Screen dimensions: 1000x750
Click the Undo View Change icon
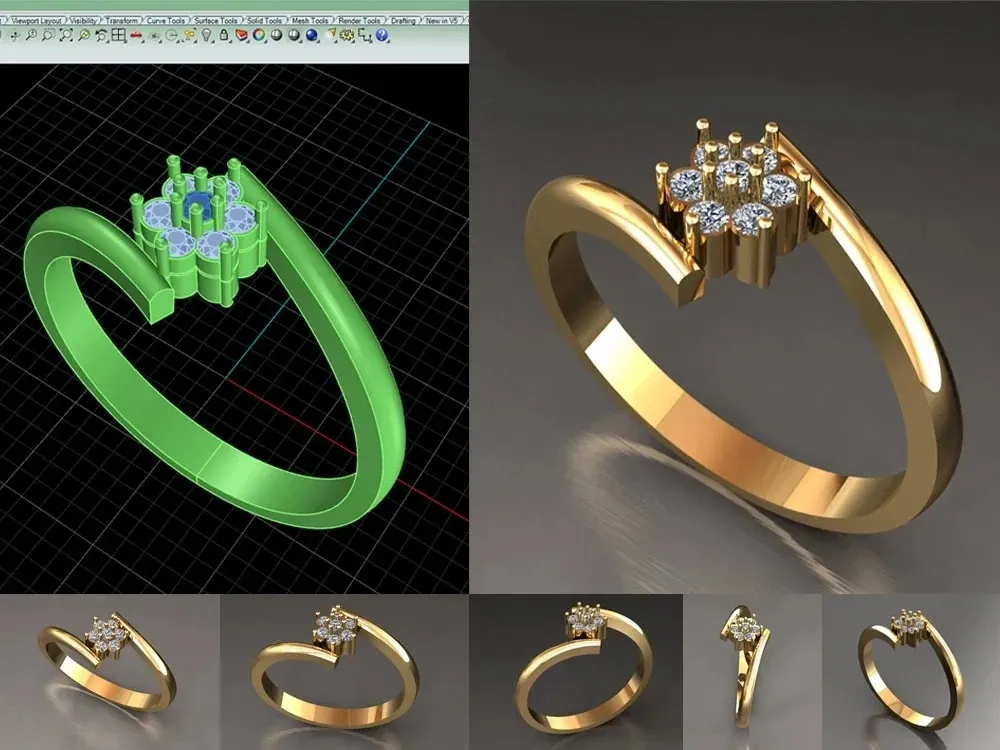pos(101,36)
